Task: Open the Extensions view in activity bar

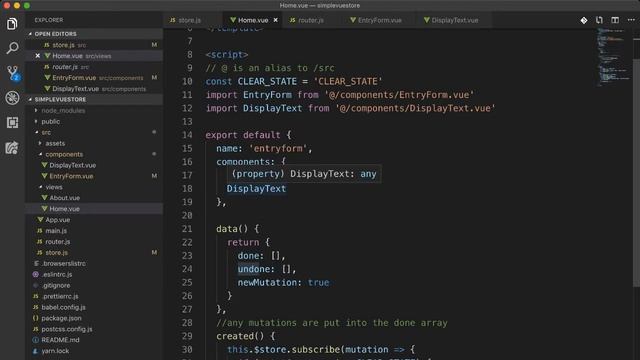Action: click(x=12, y=122)
